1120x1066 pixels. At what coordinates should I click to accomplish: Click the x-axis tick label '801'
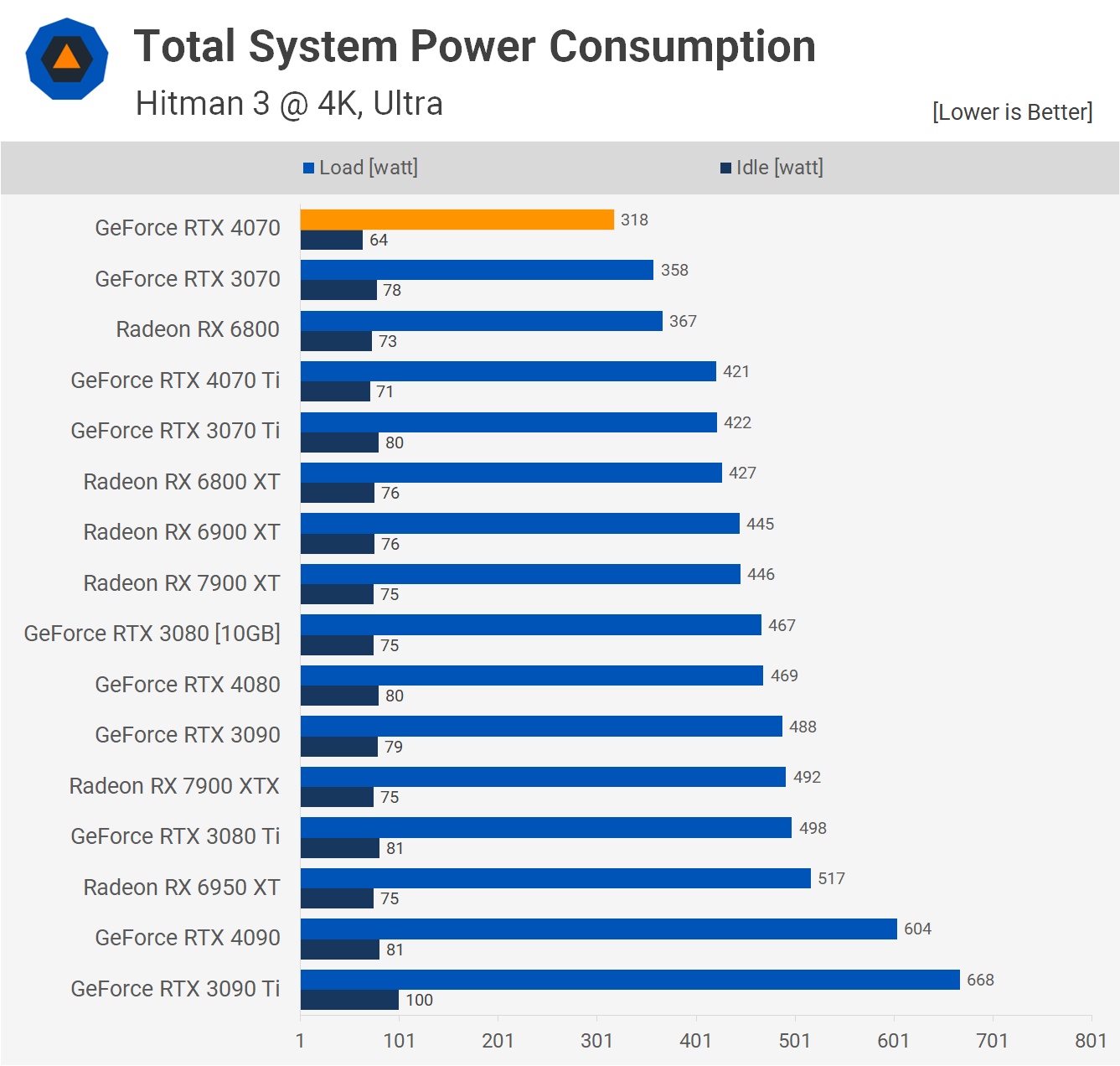pos(1091,1041)
